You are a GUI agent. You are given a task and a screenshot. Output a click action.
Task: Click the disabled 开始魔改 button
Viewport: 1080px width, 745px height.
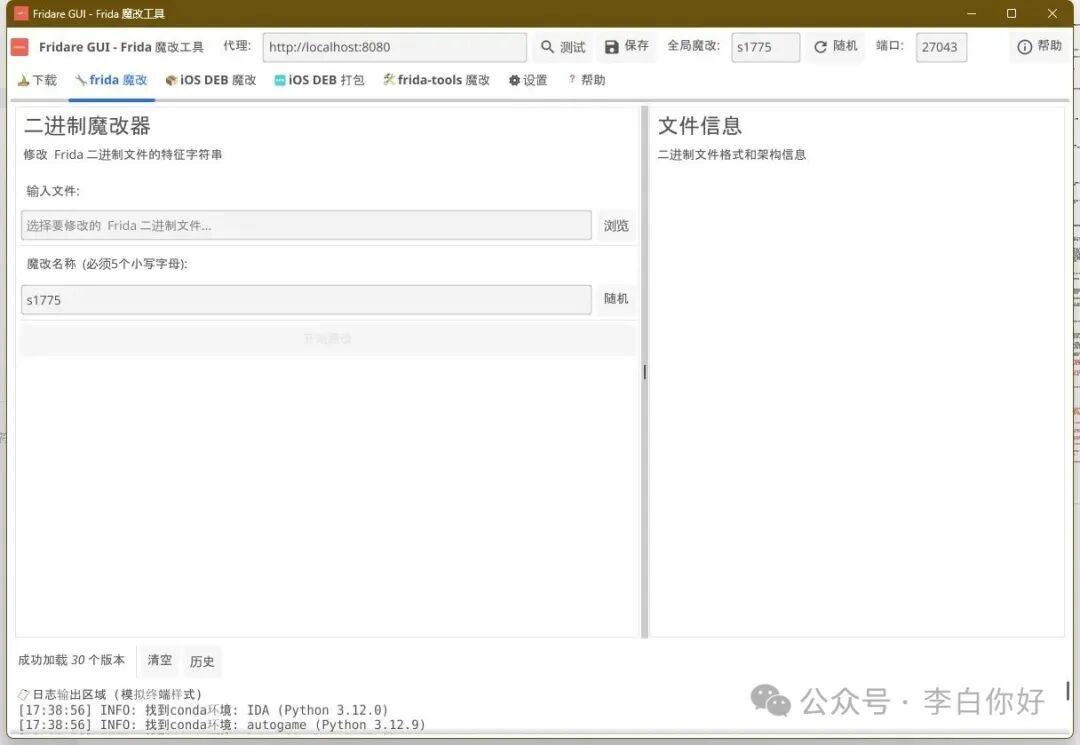click(327, 339)
